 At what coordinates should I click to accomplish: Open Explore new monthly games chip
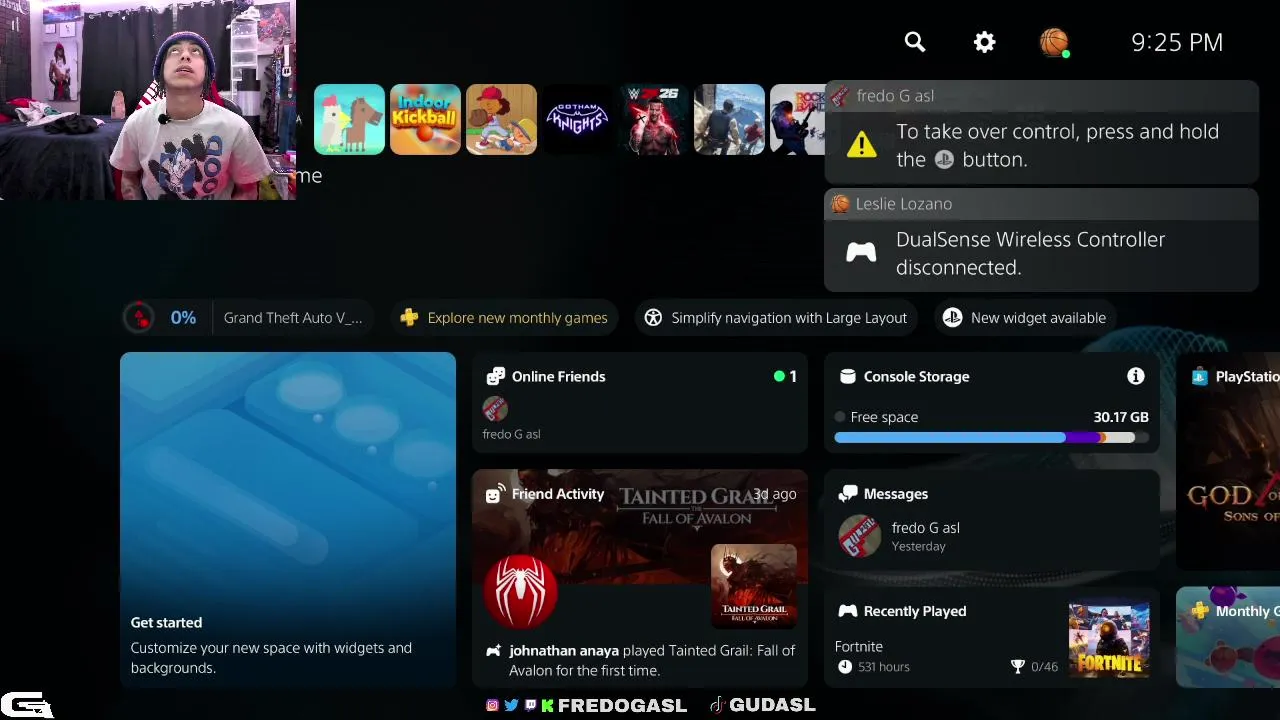(x=504, y=318)
